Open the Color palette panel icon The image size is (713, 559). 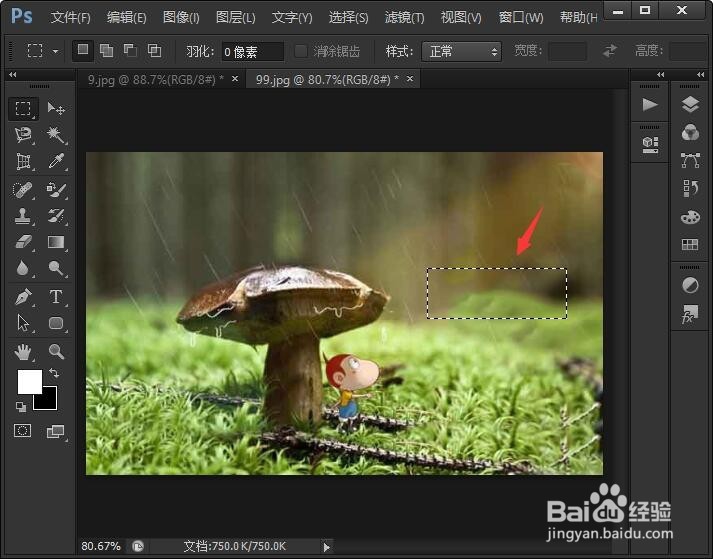tap(690, 217)
